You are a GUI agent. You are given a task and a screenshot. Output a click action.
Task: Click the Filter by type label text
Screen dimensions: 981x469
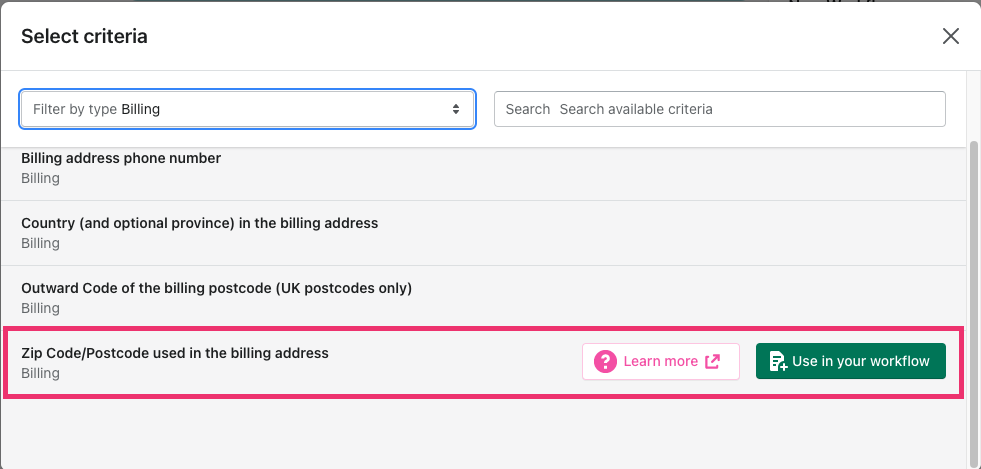(x=74, y=109)
